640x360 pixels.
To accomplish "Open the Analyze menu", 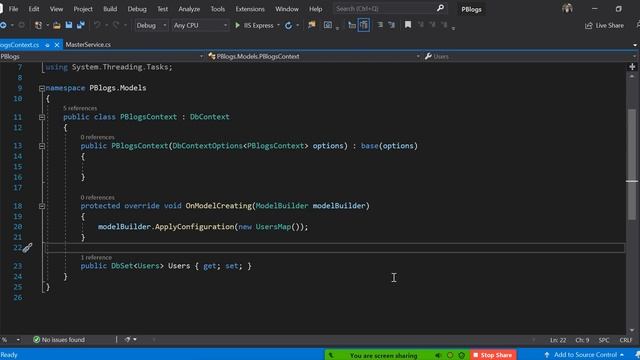I will tap(189, 9).
